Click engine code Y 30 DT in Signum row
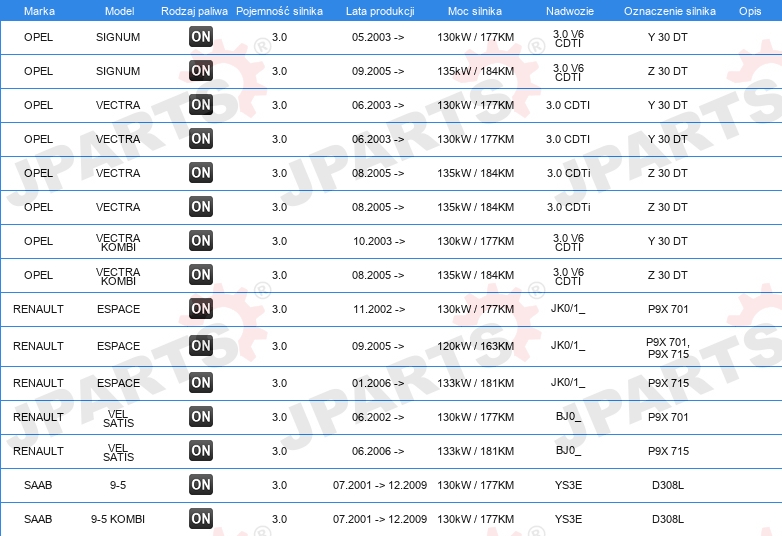The height and width of the screenshot is (536, 782). point(667,37)
